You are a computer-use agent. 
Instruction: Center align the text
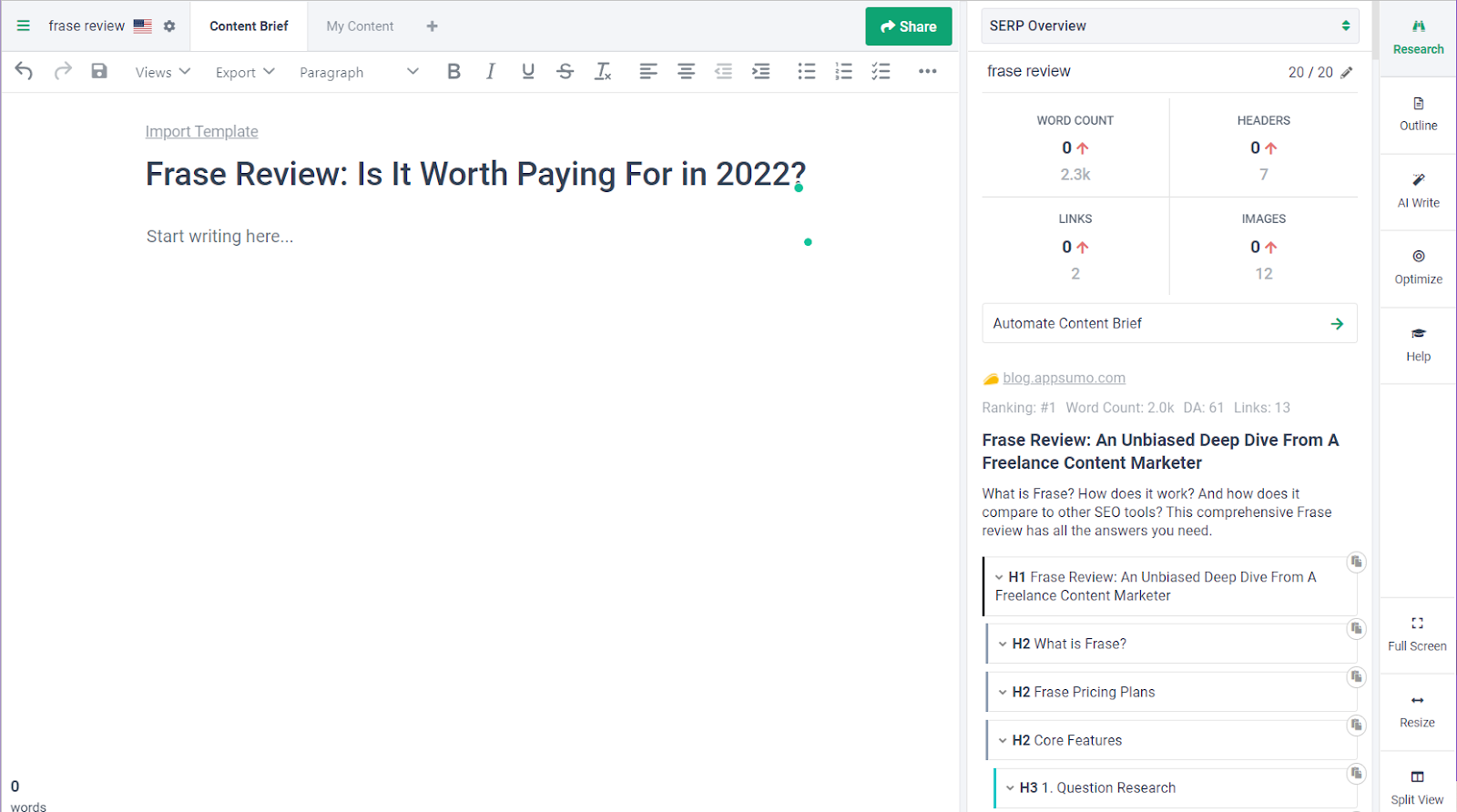click(x=687, y=71)
